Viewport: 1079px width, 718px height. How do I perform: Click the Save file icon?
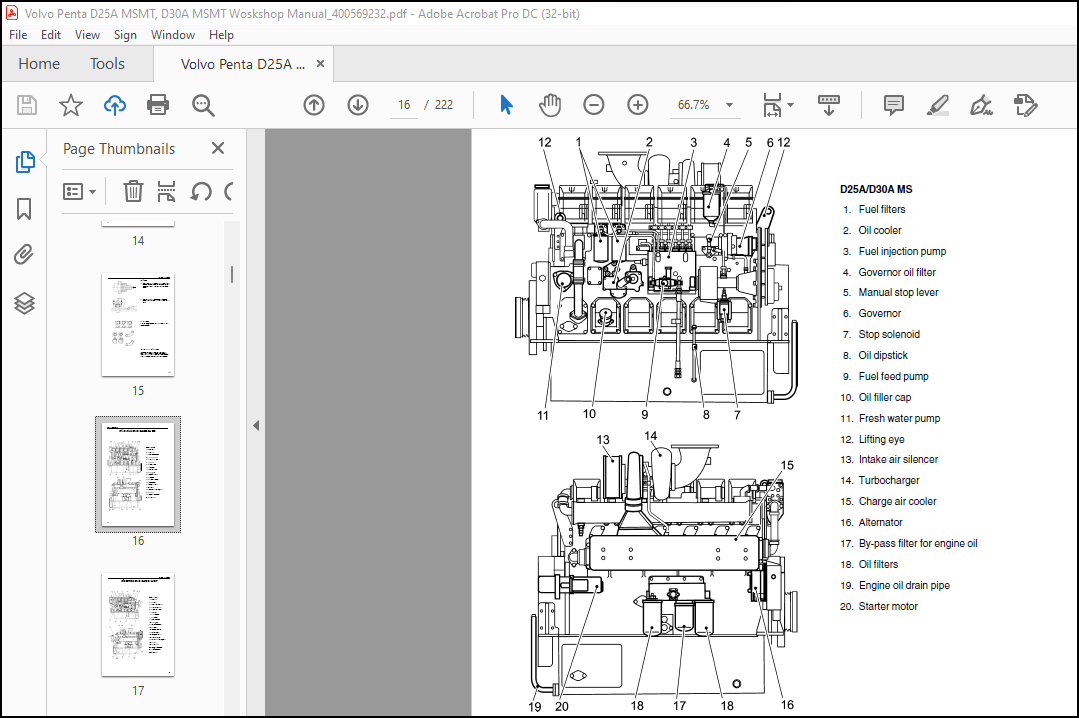pyautogui.click(x=27, y=105)
